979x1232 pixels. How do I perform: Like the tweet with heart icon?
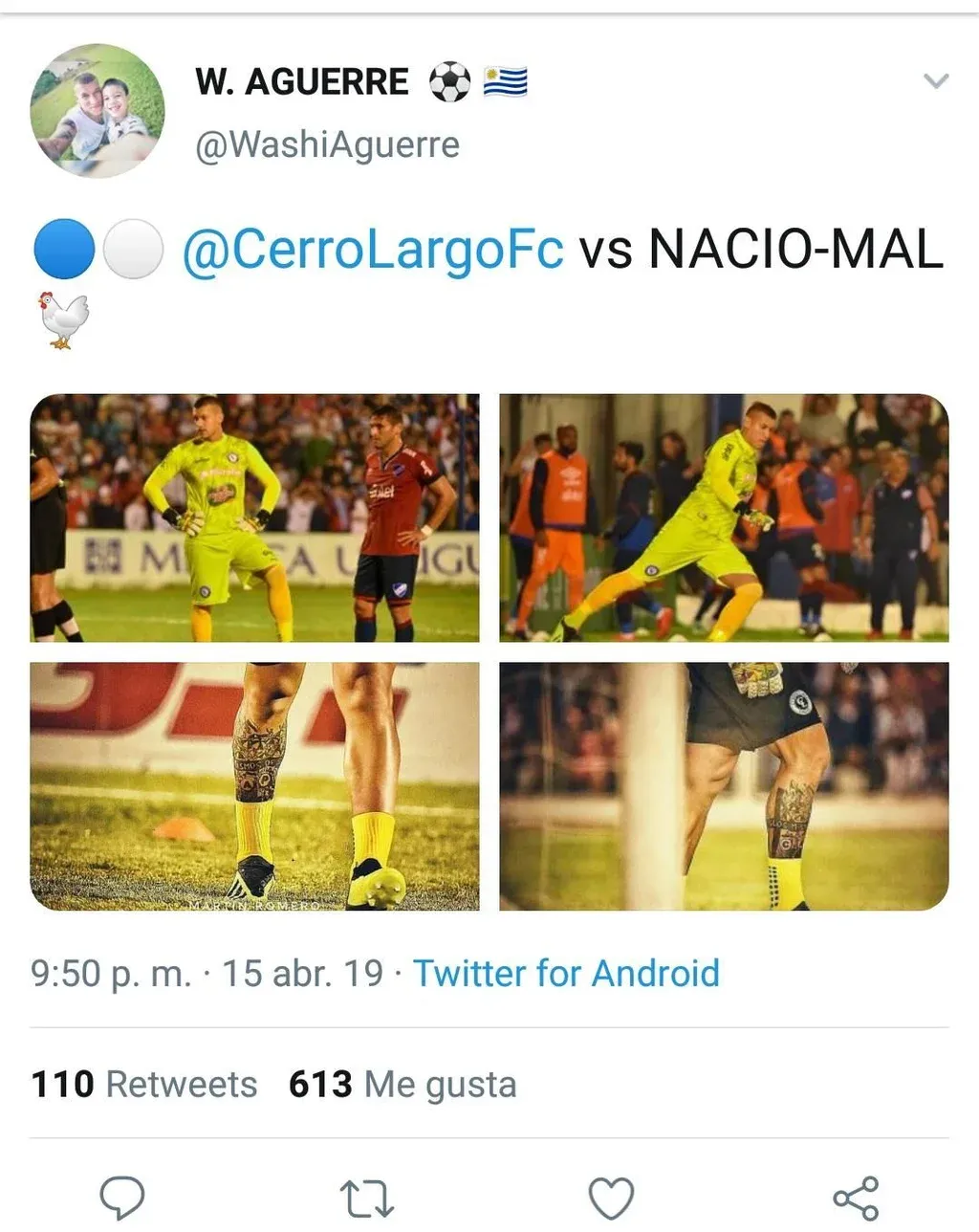[611, 1199]
